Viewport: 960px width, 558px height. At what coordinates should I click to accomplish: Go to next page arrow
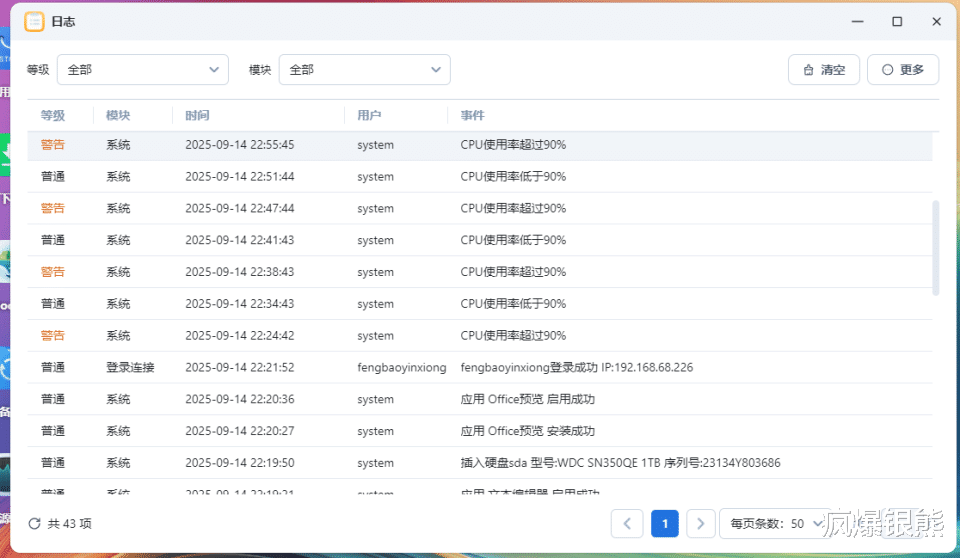point(700,524)
